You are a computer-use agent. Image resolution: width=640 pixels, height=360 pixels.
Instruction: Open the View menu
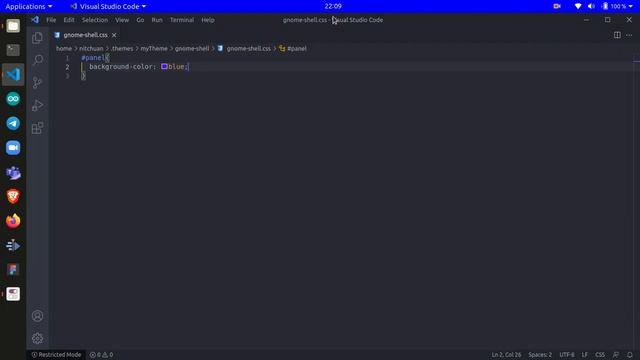coord(122,20)
